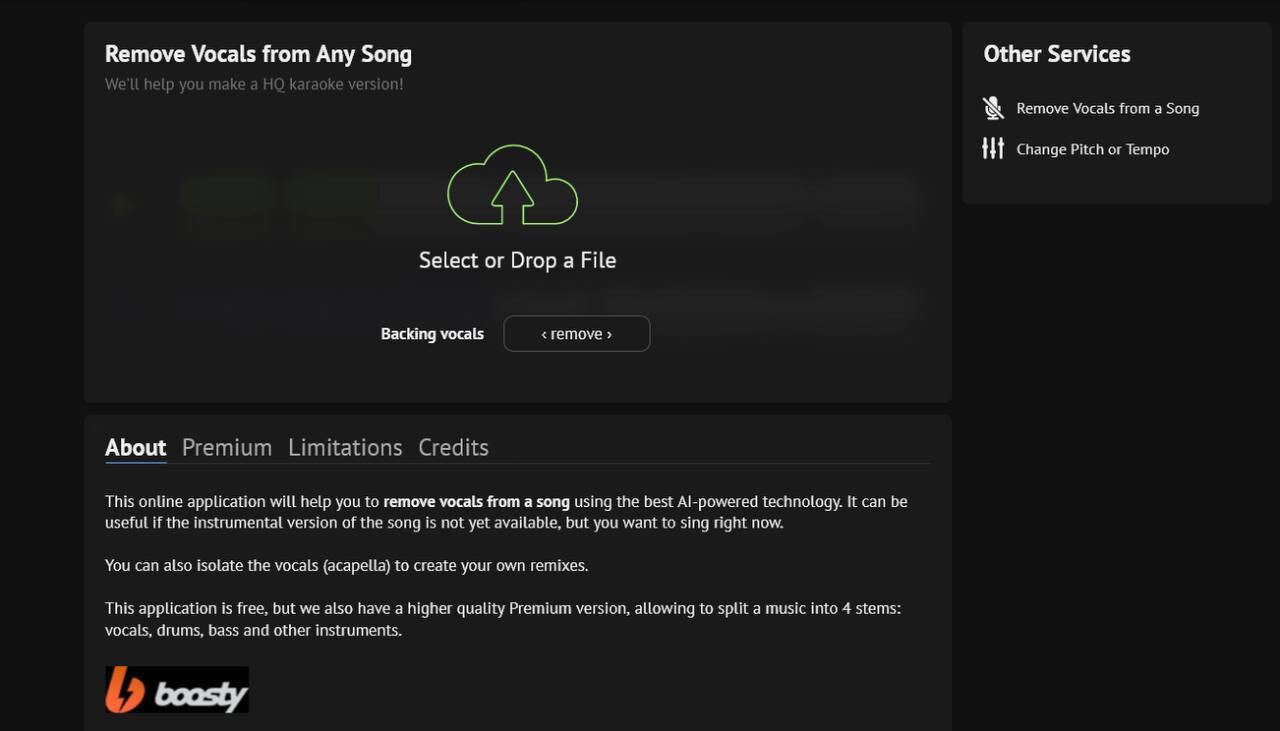The height and width of the screenshot is (731, 1280).
Task: View the Credits tab
Action: coord(453,447)
